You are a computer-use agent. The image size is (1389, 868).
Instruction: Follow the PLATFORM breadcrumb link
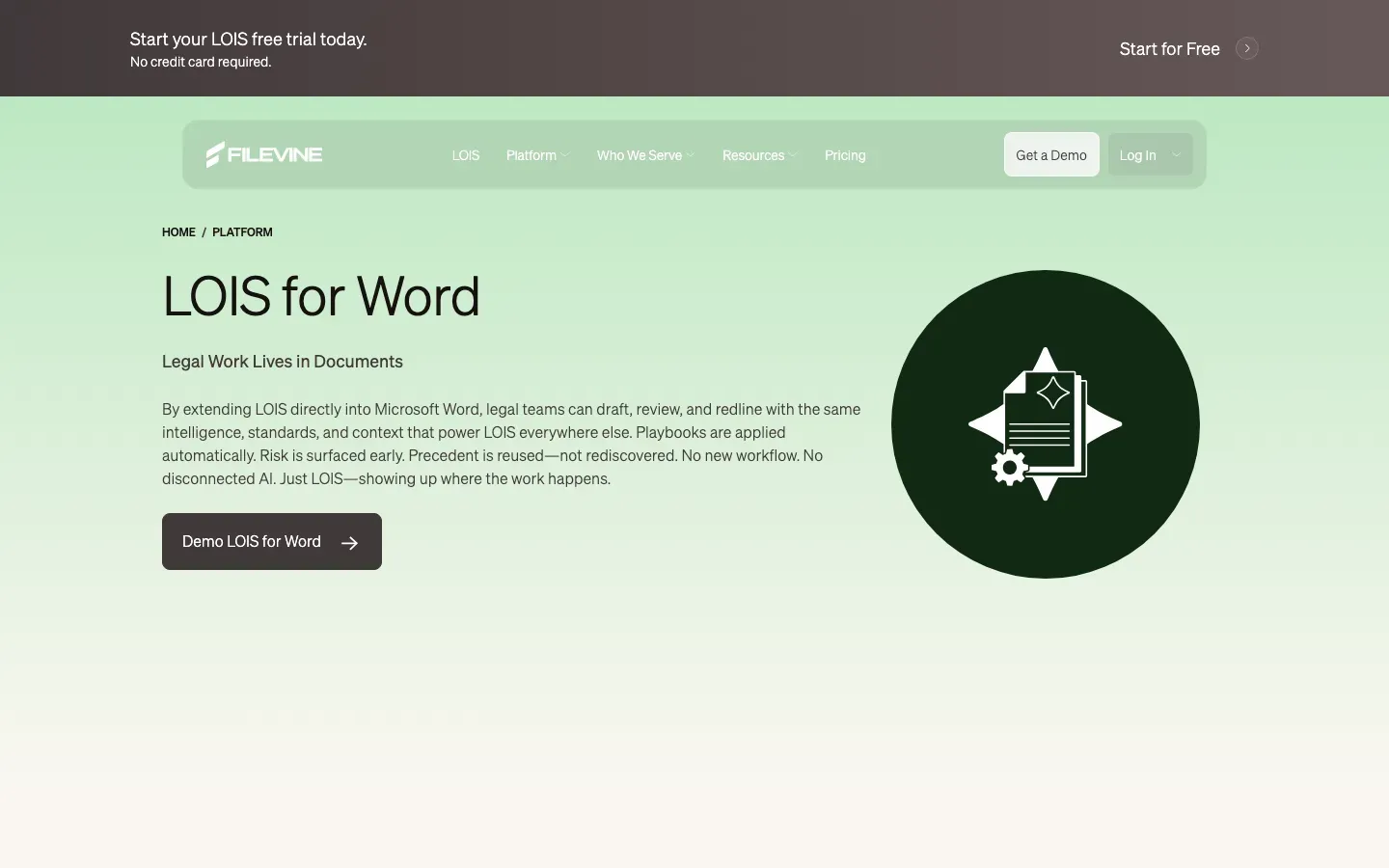coord(242,232)
